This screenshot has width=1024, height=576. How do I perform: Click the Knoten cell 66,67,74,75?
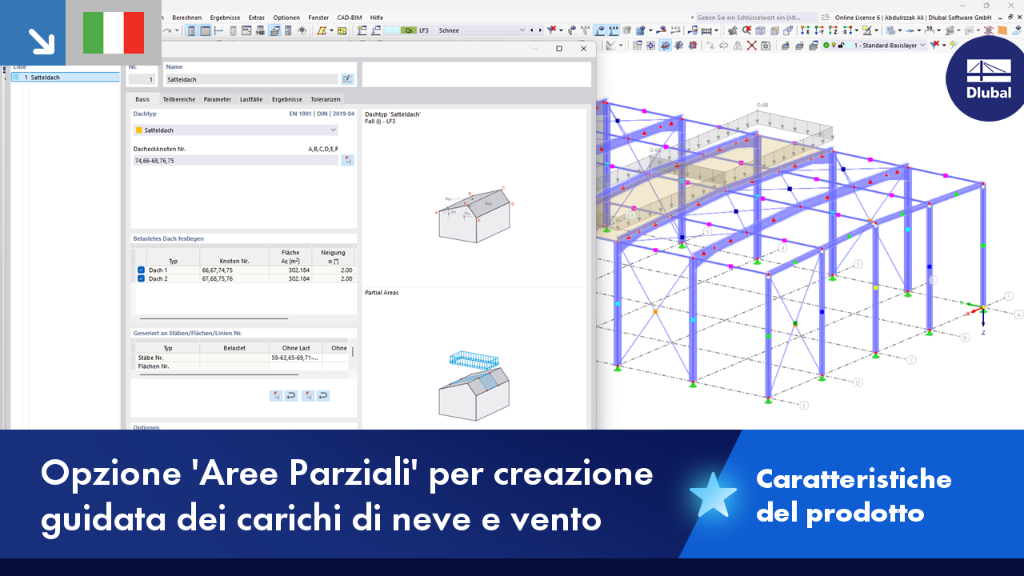[234, 270]
